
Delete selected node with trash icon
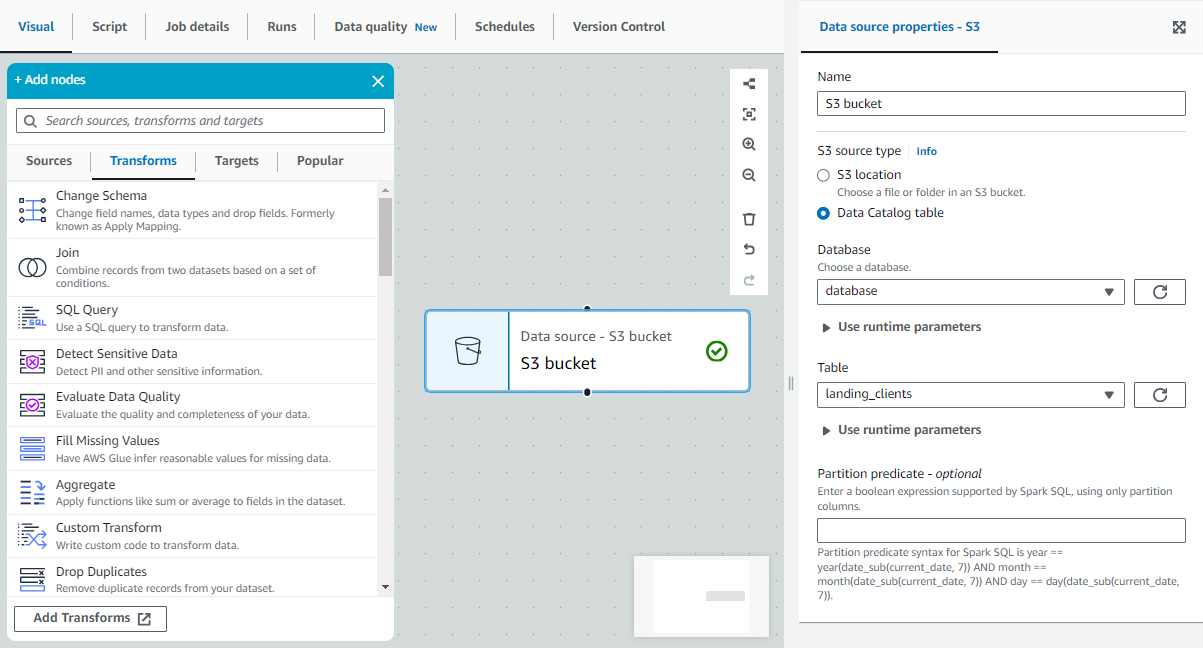[x=749, y=219]
